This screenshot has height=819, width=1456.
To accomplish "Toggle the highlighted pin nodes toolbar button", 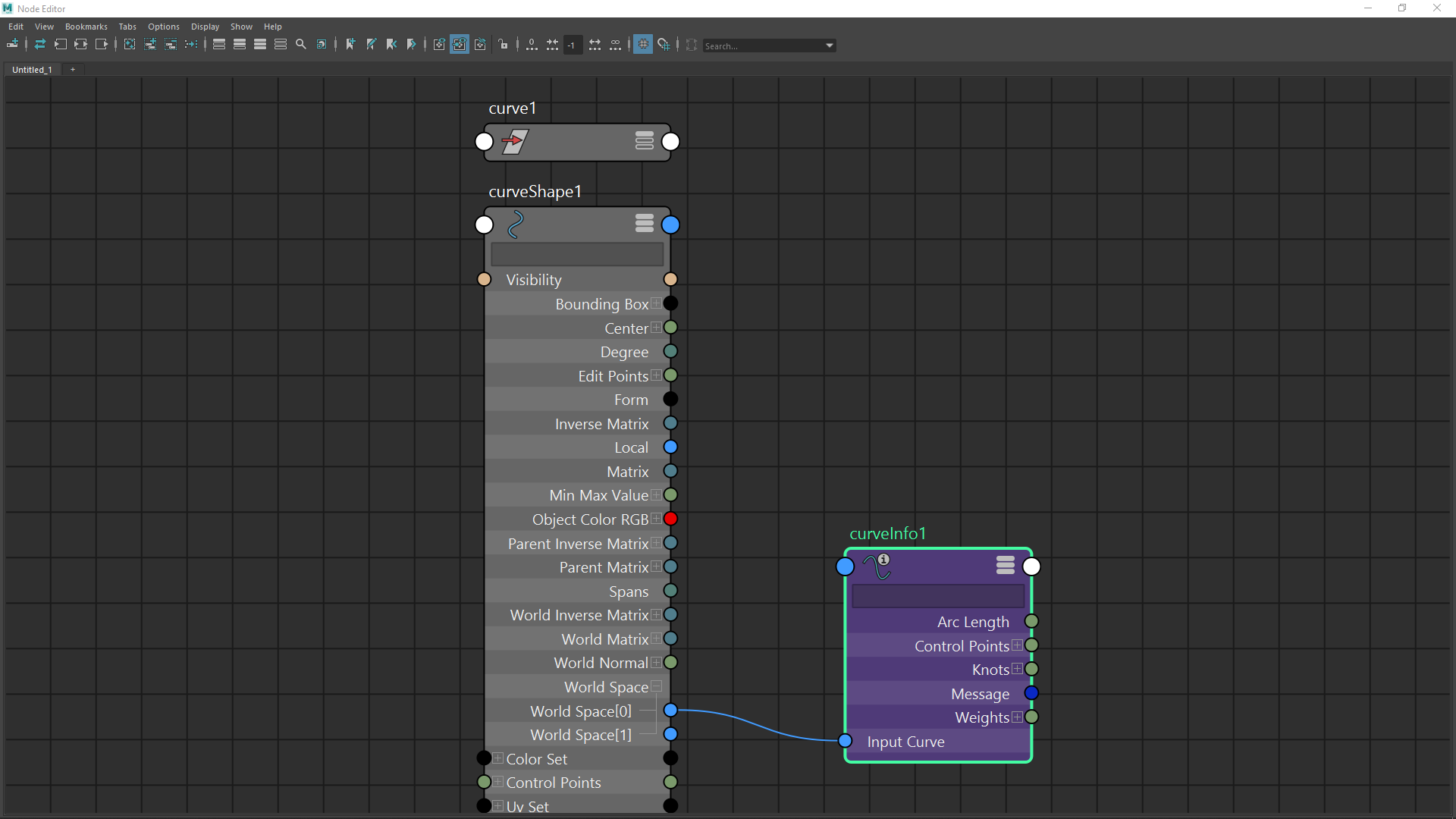I will pyautogui.click(x=460, y=45).
